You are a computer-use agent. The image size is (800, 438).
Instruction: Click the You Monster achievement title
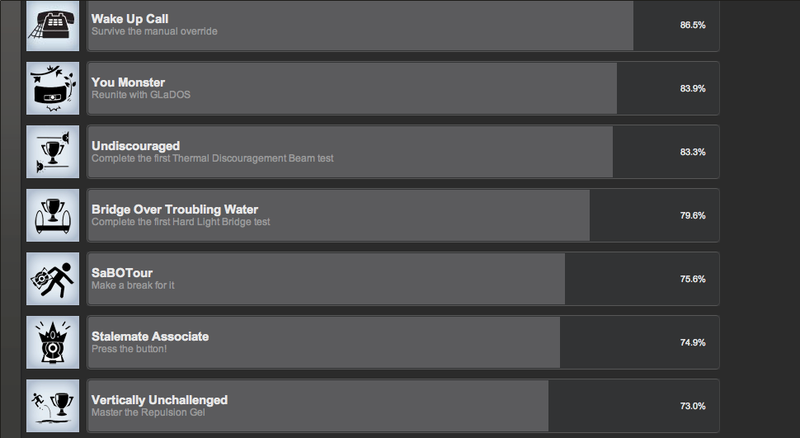(128, 82)
